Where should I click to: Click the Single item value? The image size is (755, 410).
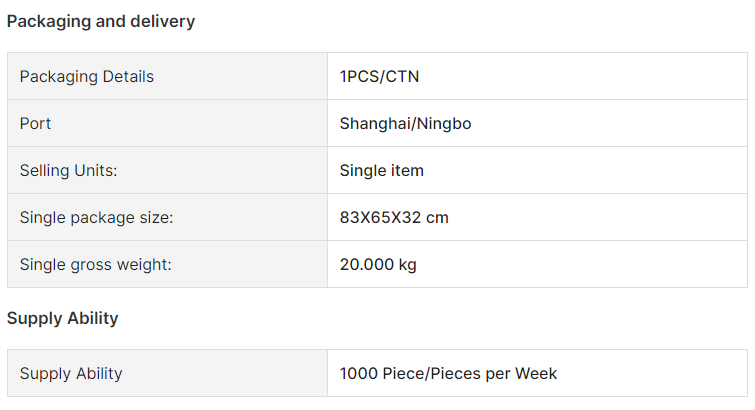tap(382, 171)
